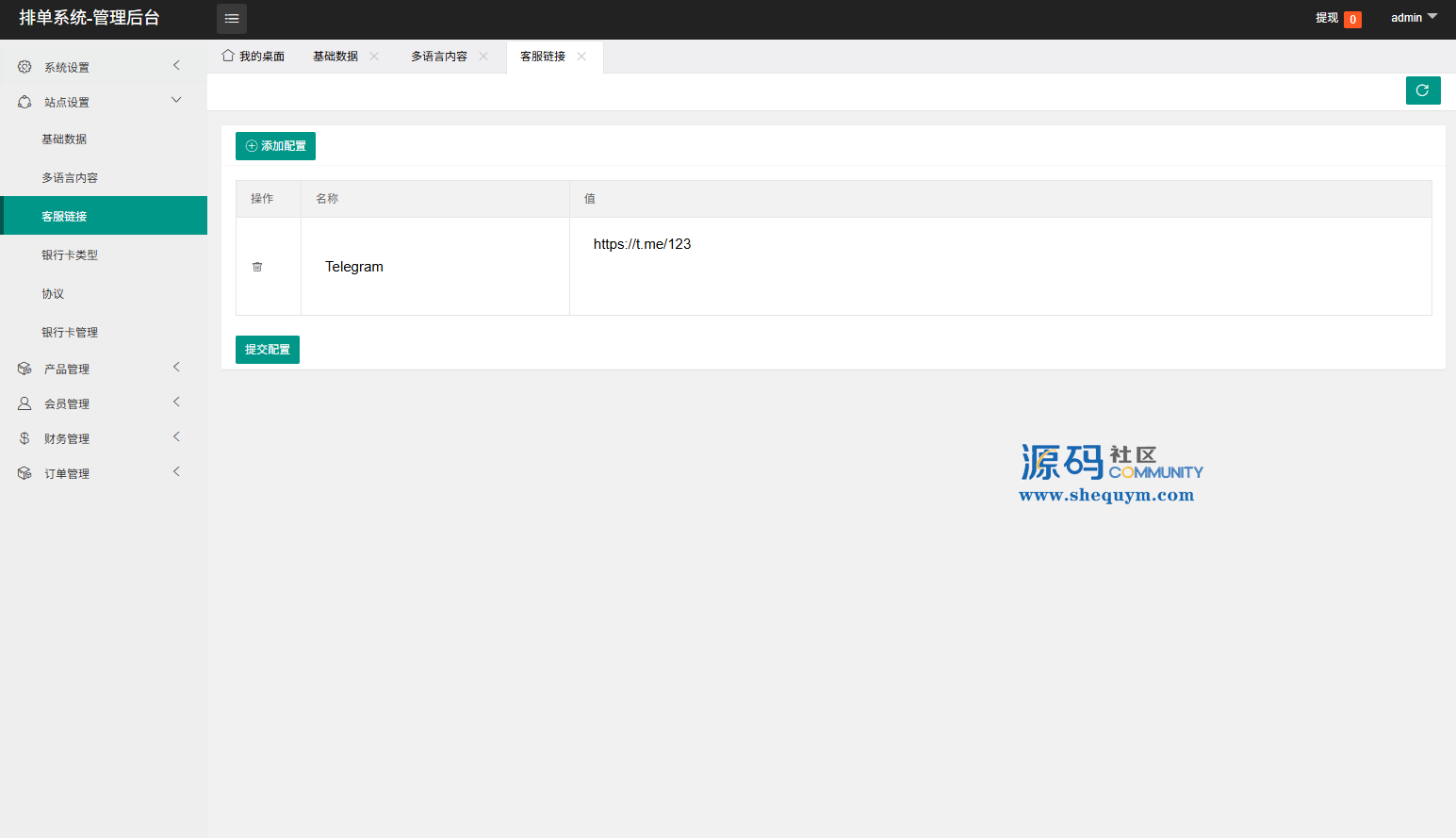Image resolution: width=1456 pixels, height=838 pixels.
Task: Click the green refresh icon button
Action: pos(1422,90)
